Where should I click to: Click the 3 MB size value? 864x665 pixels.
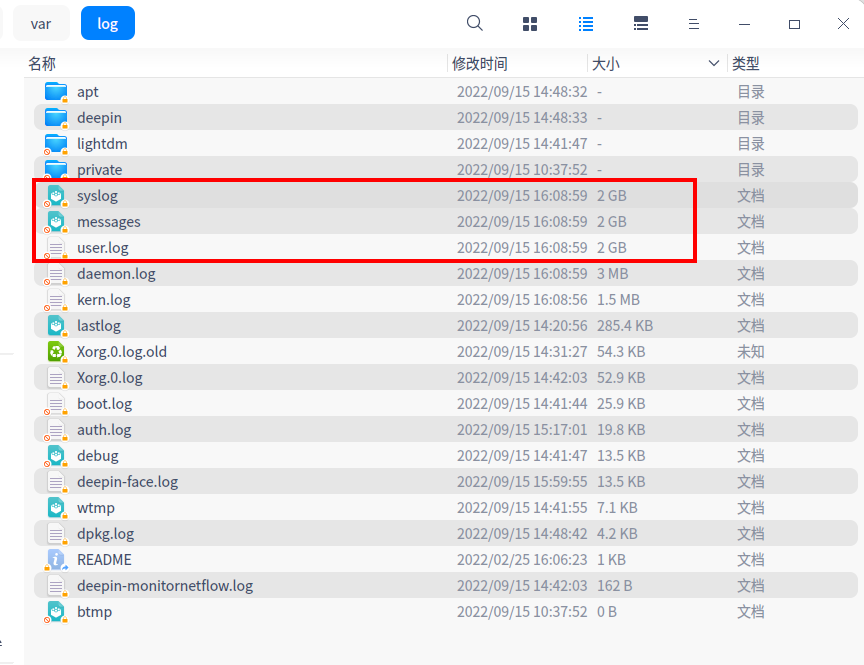point(613,274)
